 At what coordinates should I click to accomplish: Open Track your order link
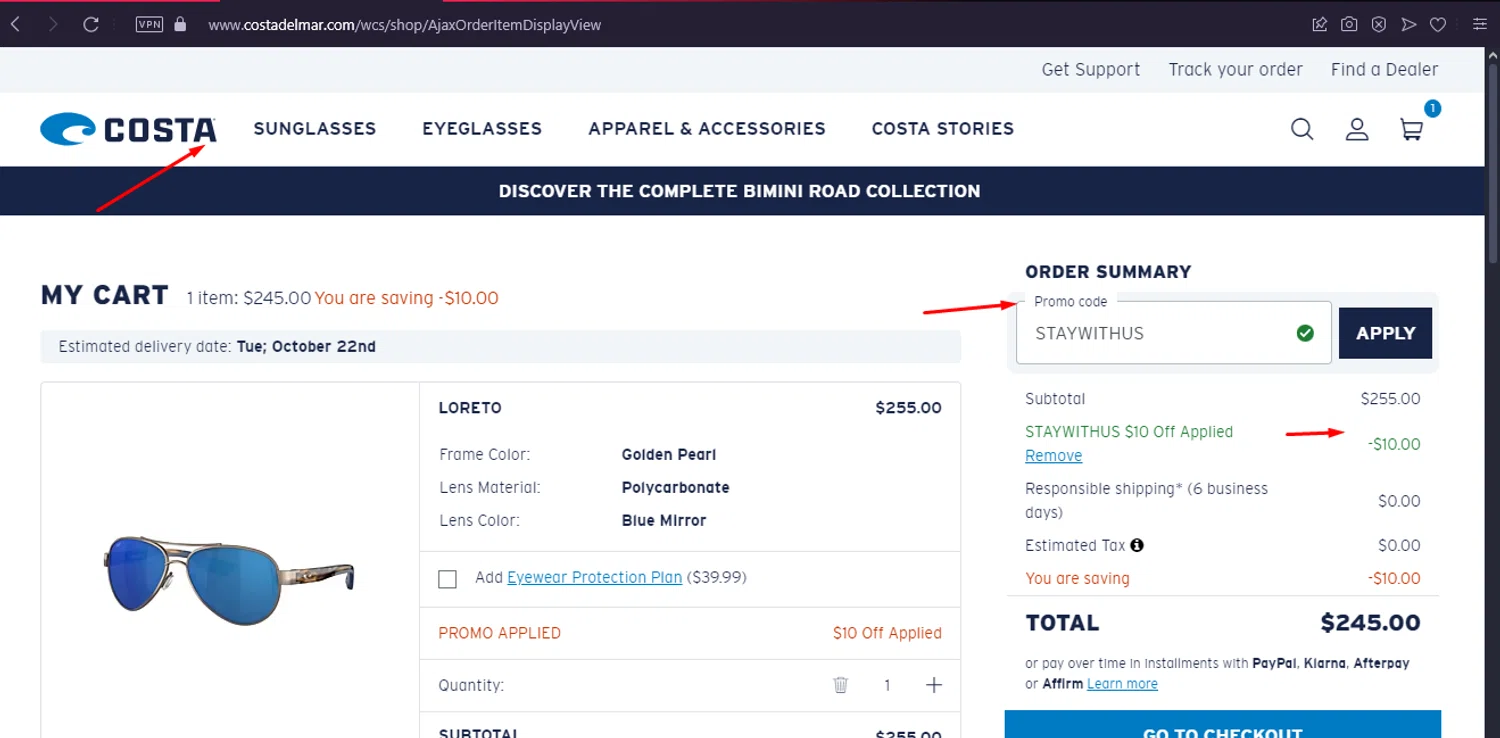1235,69
